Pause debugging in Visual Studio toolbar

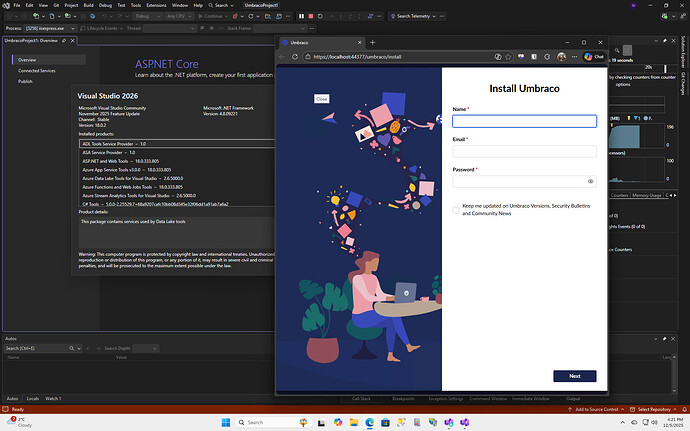301,16
